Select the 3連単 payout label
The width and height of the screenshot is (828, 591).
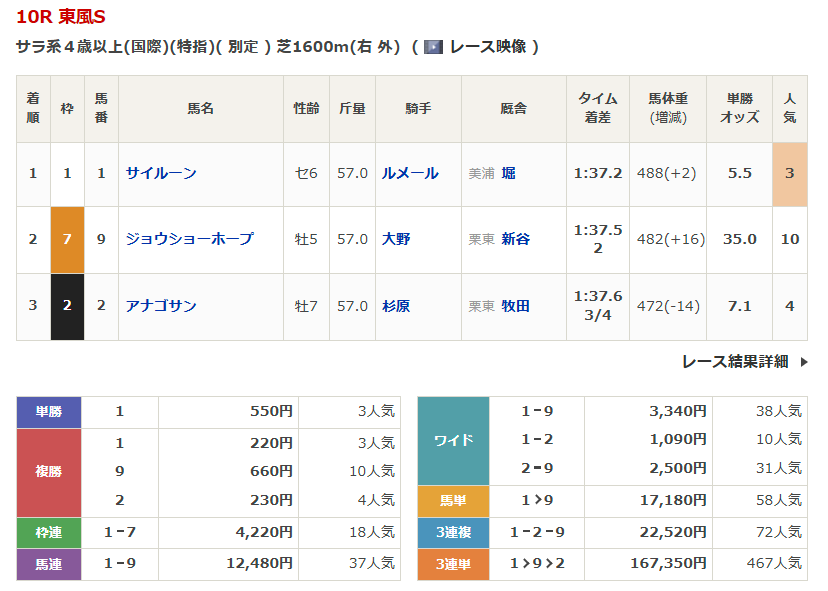[453, 564]
